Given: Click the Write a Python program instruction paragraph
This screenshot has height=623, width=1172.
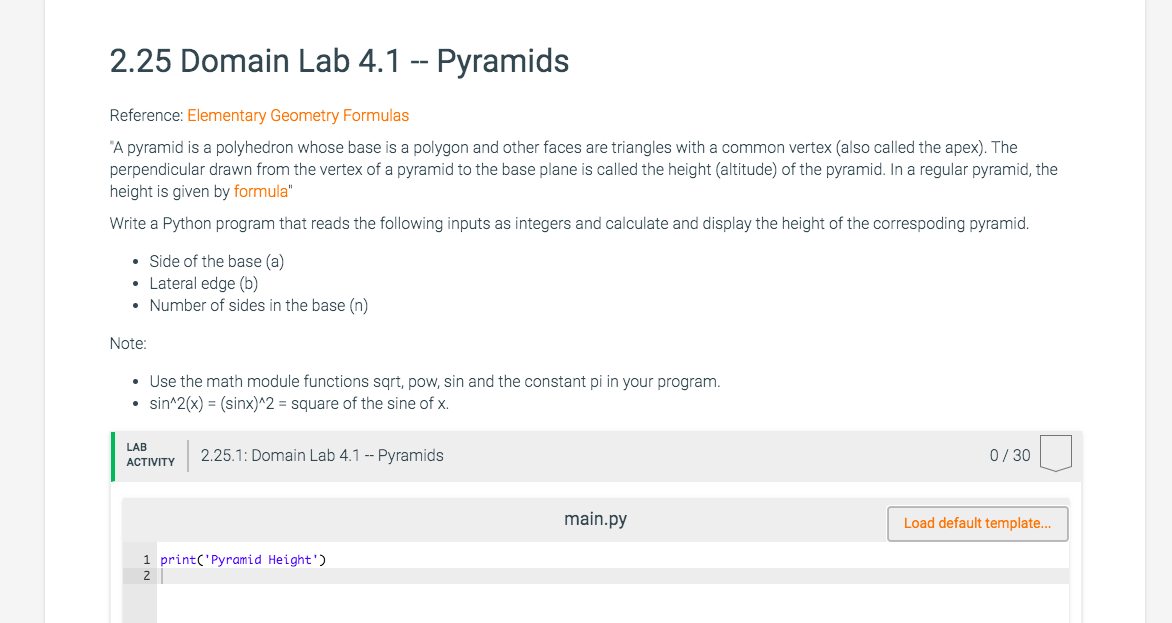Looking at the screenshot, I should [x=570, y=223].
